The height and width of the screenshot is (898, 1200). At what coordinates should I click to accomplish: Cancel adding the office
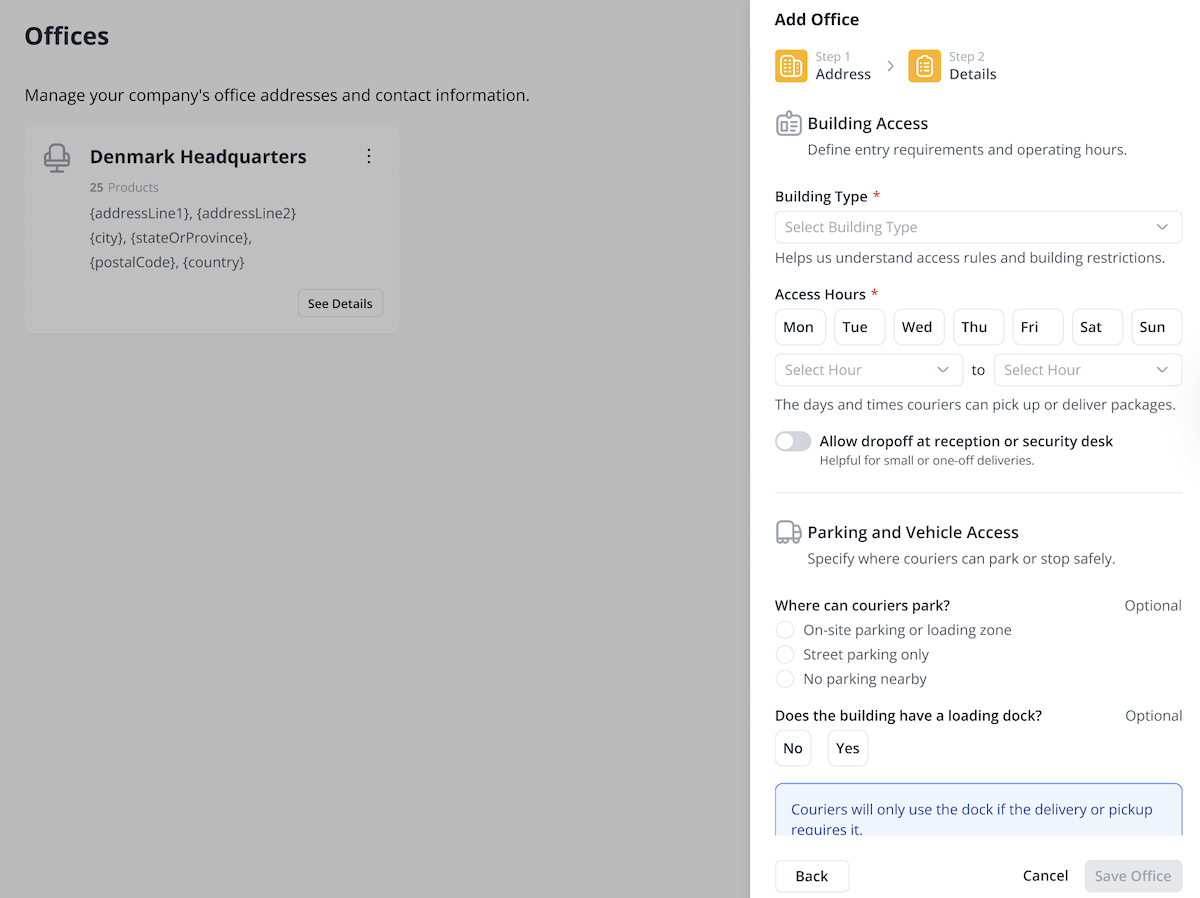pyautogui.click(x=1045, y=876)
